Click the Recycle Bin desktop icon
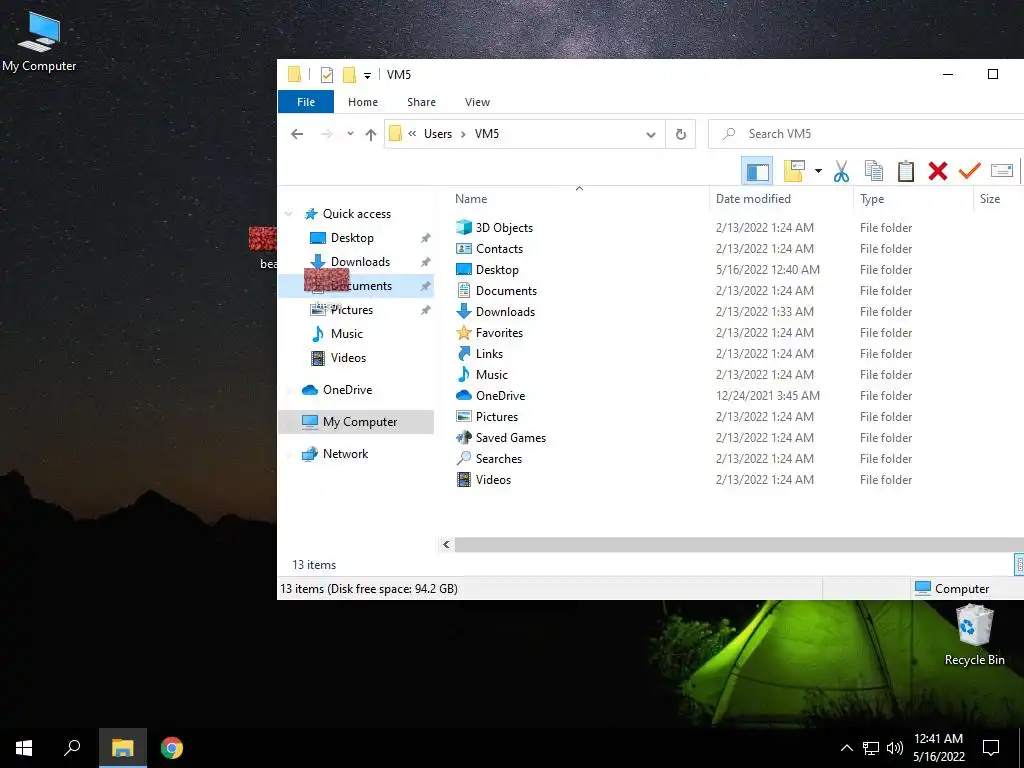This screenshot has width=1024, height=768. click(974, 635)
